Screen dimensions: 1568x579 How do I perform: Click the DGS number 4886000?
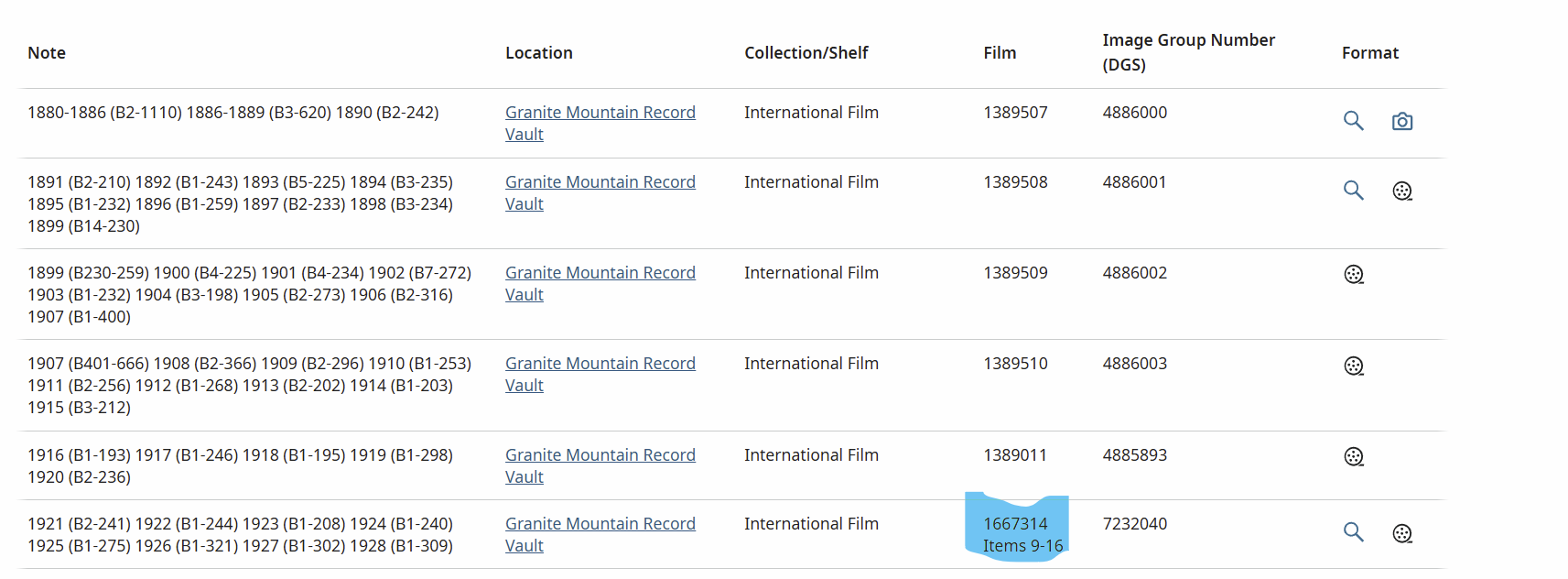pyautogui.click(x=1134, y=113)
